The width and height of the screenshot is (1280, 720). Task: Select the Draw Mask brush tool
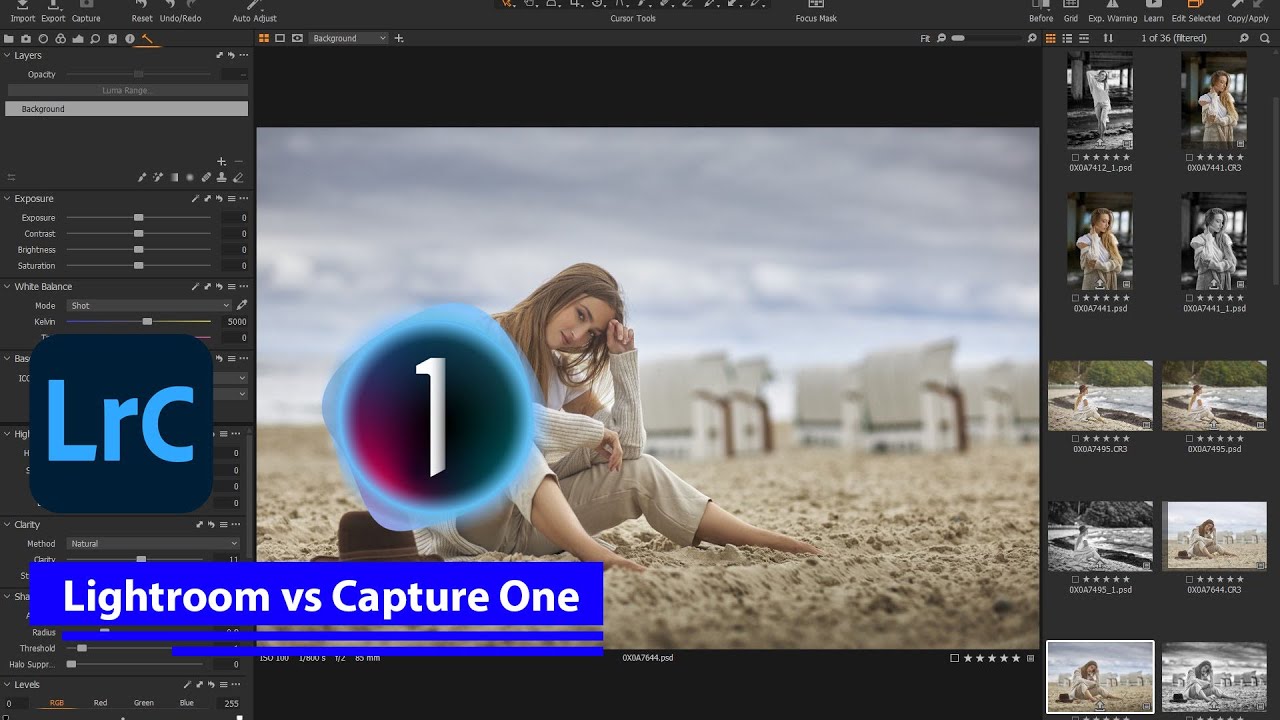coord(142,177)
